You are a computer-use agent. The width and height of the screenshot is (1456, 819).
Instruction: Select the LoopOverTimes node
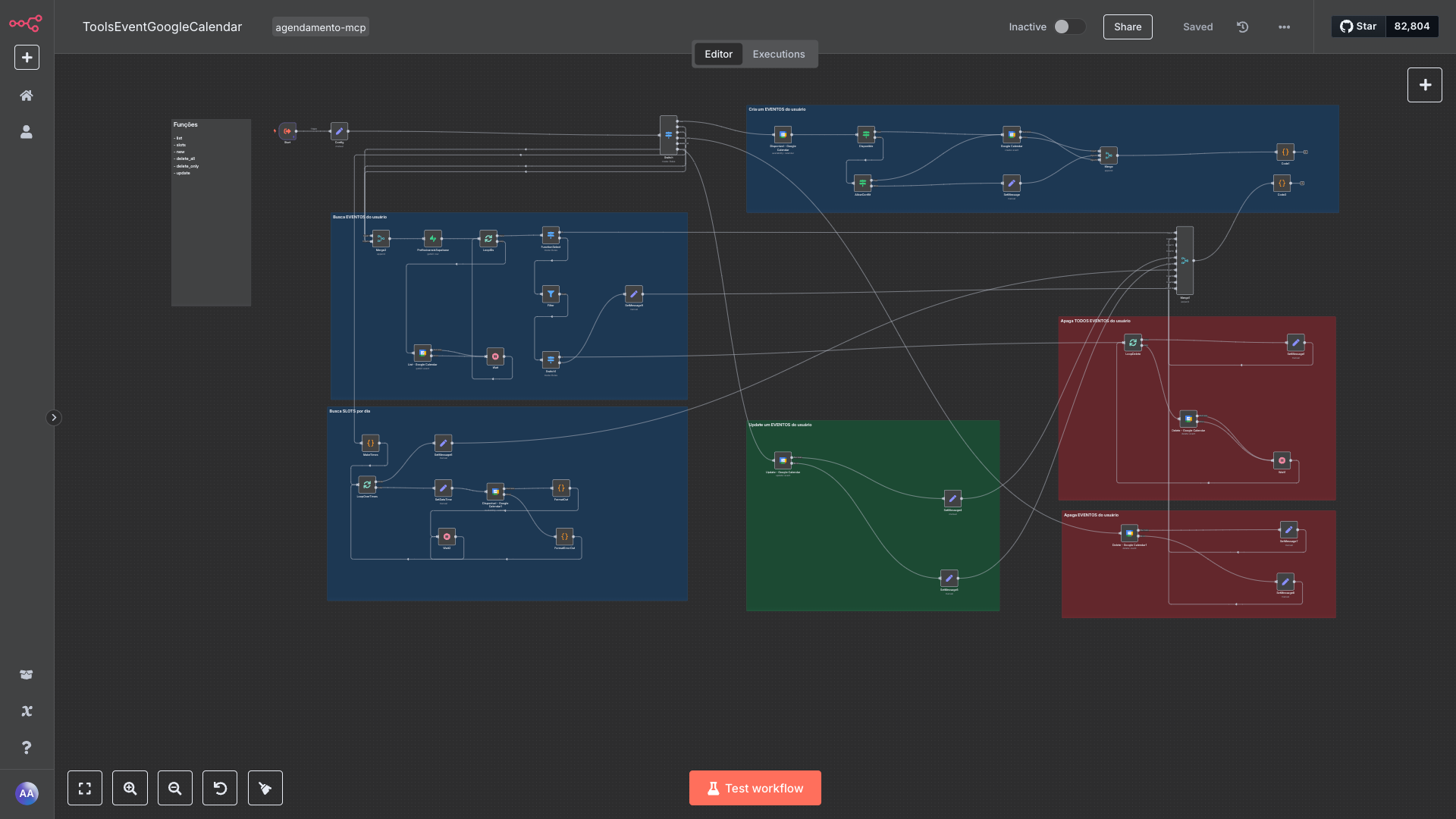tap(367, 485)
